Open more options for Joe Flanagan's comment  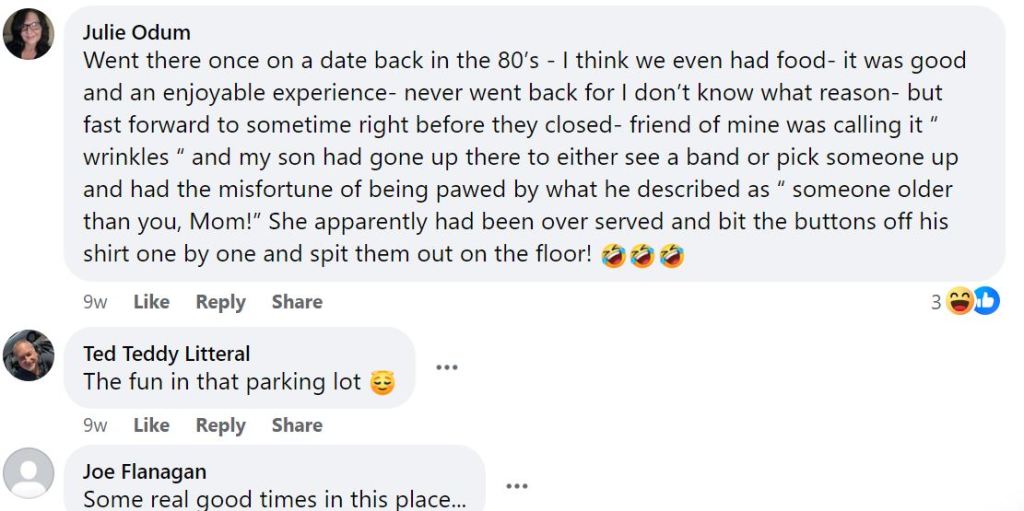pyautogui.click(x=516, y=486)
